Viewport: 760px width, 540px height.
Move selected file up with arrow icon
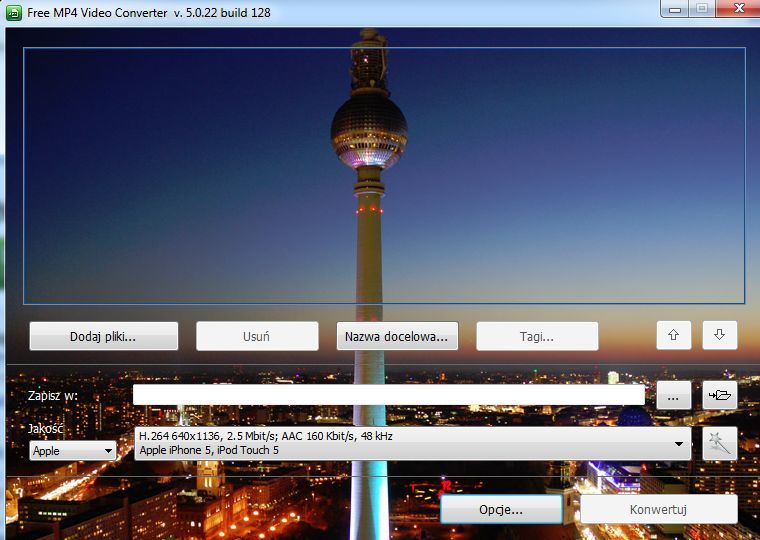click(x=674, y=335)
